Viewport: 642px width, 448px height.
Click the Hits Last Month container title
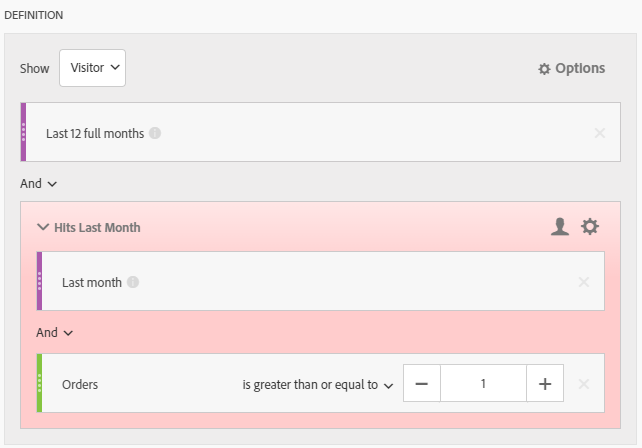pyautogui.click(x=97, y=227)
